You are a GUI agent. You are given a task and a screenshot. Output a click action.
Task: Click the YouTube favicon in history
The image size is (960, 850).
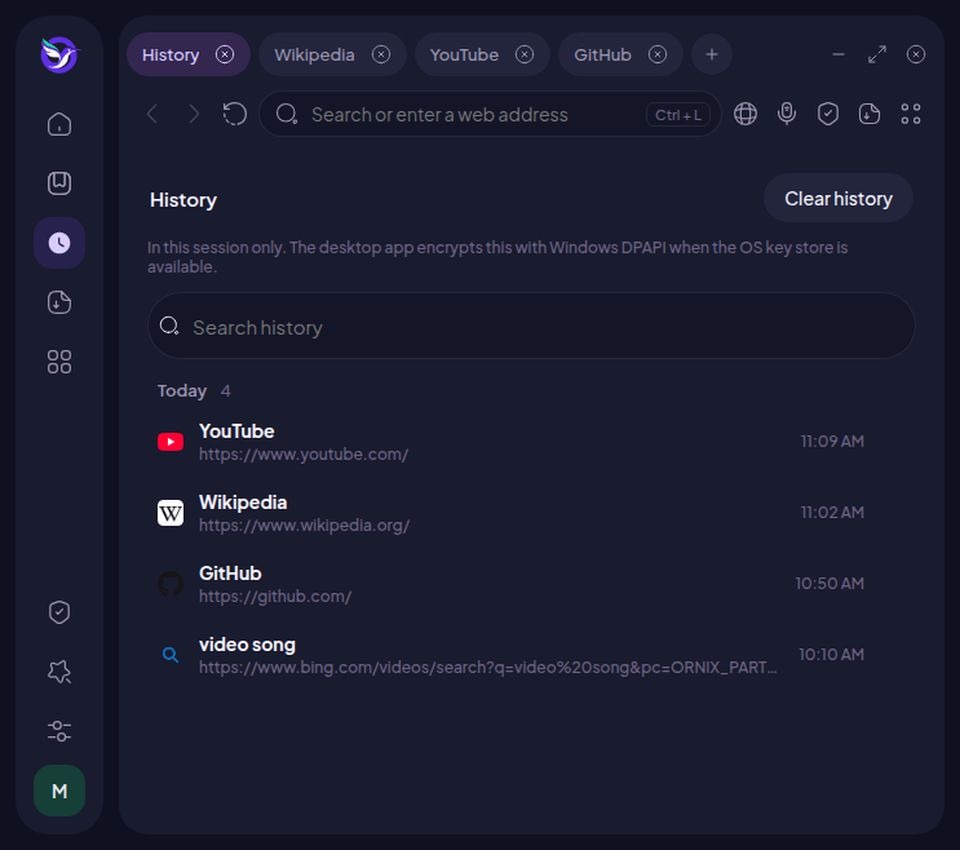(x=170, y=442)
